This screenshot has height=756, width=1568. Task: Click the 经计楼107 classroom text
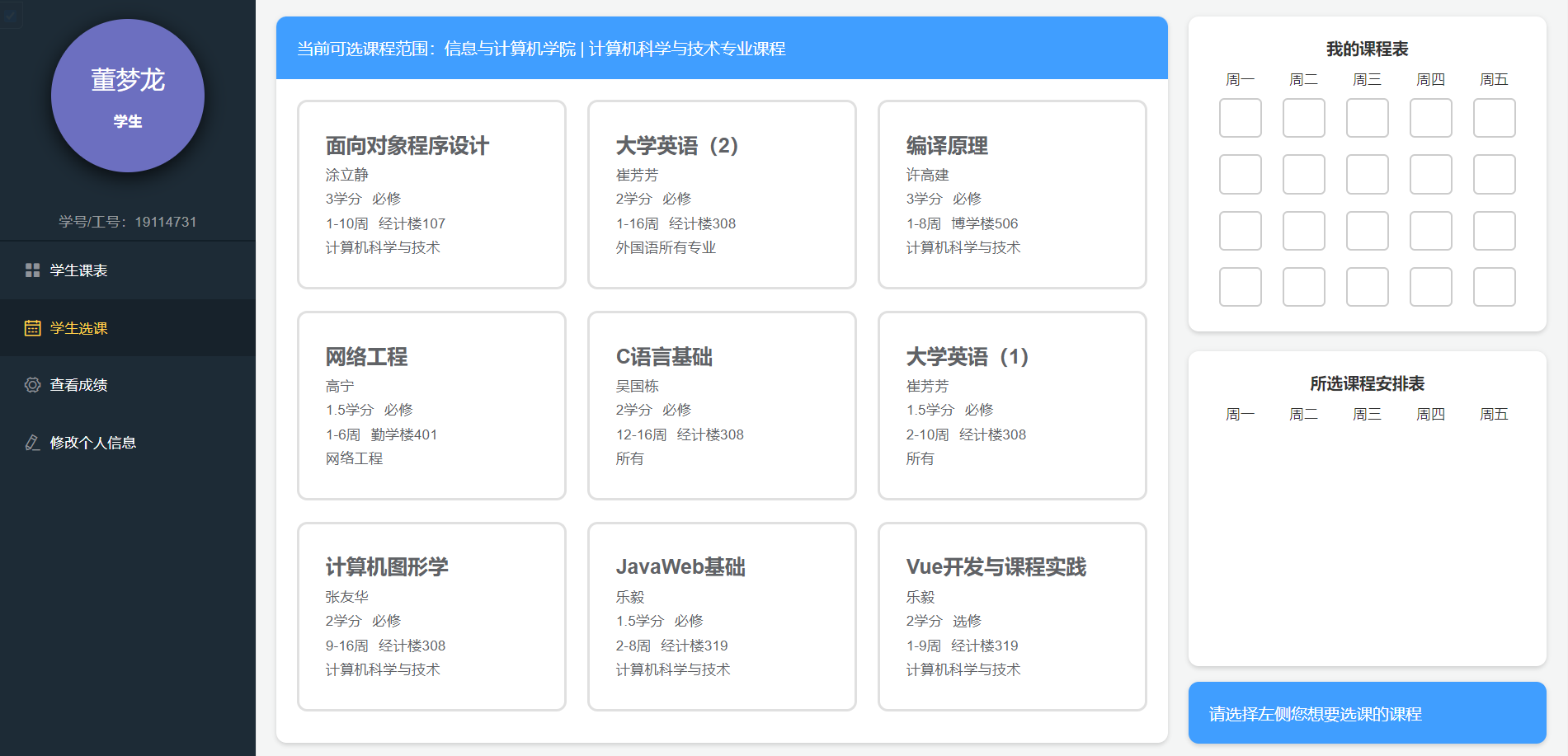(x=412, y=223)
